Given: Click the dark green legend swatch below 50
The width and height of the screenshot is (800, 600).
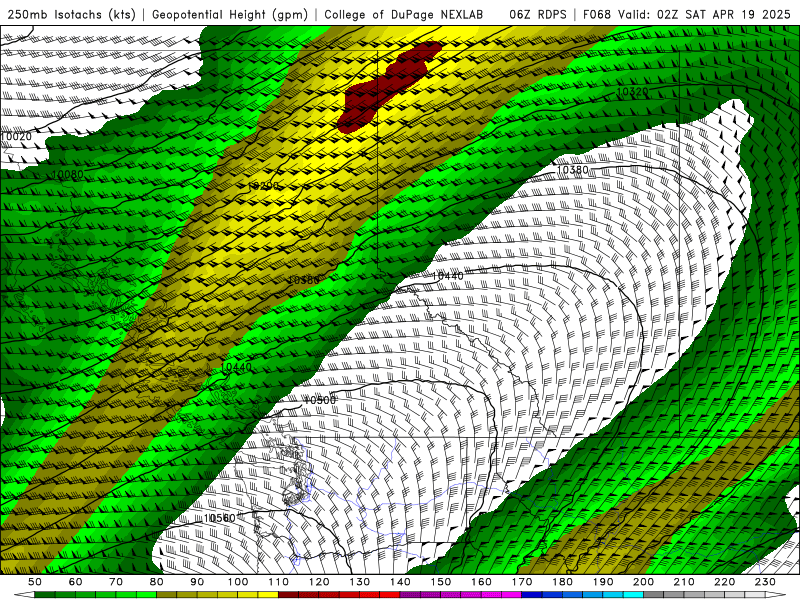Looking at the screenshot, I should [x=45, y=595].
